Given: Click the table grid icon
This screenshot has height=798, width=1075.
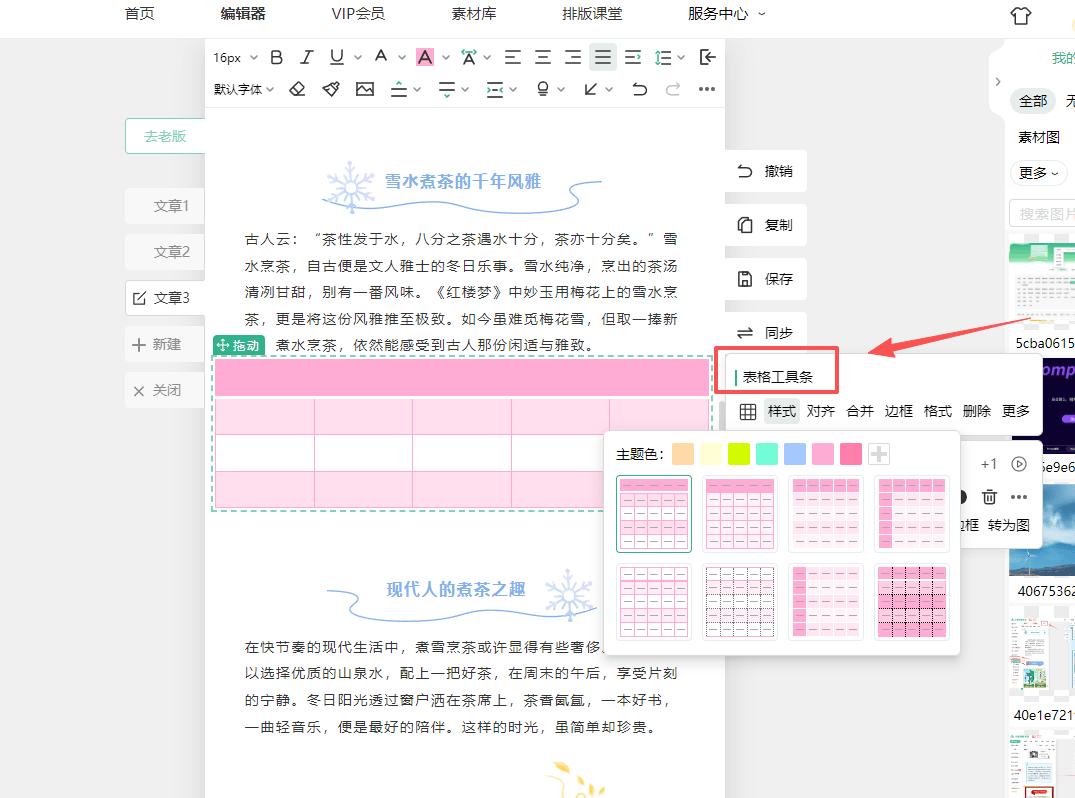Looking at the screenshot, I should click(747, 411).
